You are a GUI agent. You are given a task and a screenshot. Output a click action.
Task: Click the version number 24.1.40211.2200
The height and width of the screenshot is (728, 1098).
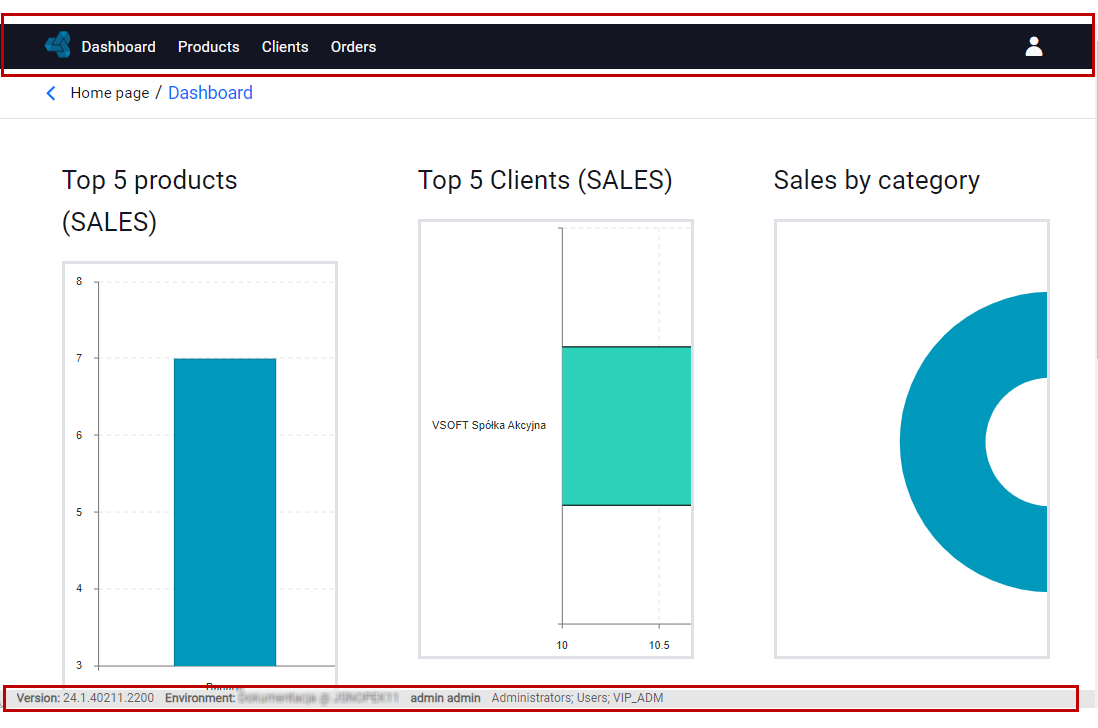(x=109, y=698)
